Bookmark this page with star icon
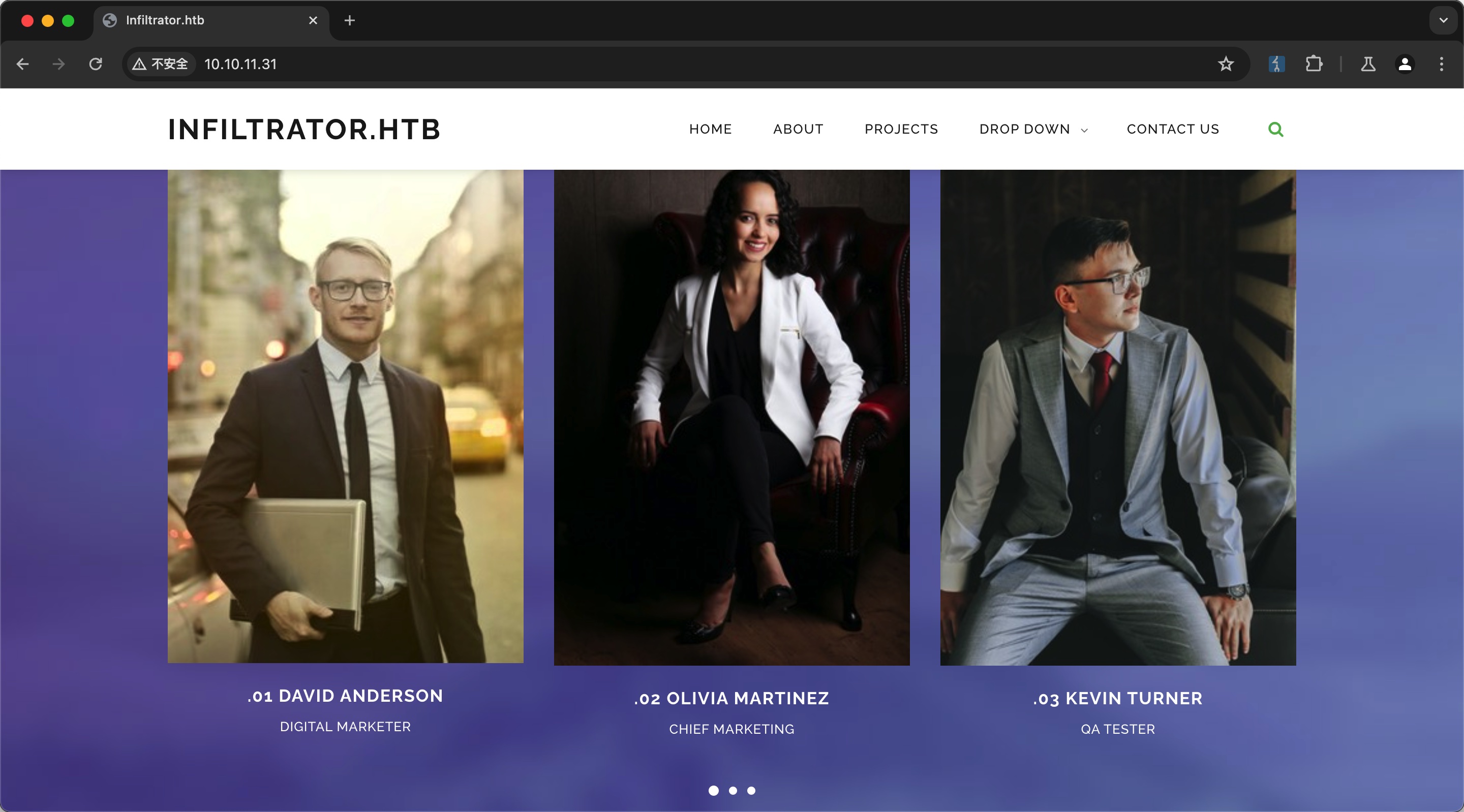Viewport: 1464px width, 812px height. click(1225, 64)
